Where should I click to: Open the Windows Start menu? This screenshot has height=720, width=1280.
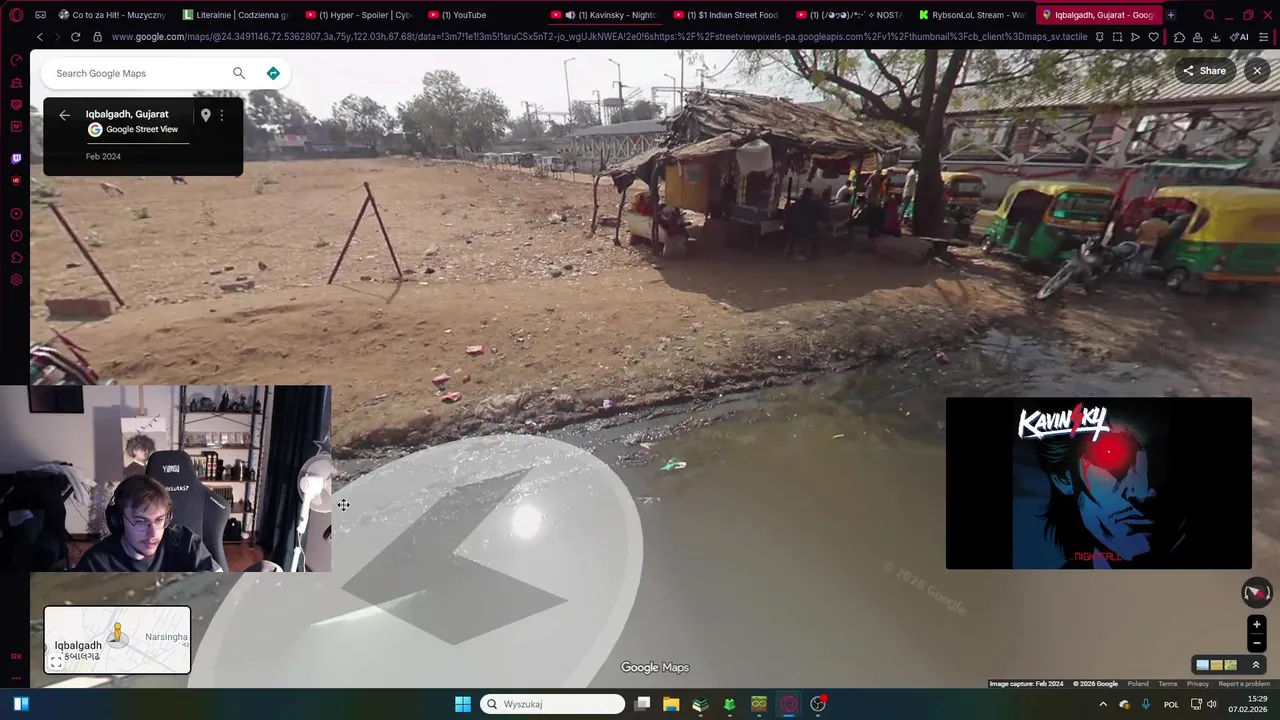point(463,704)
